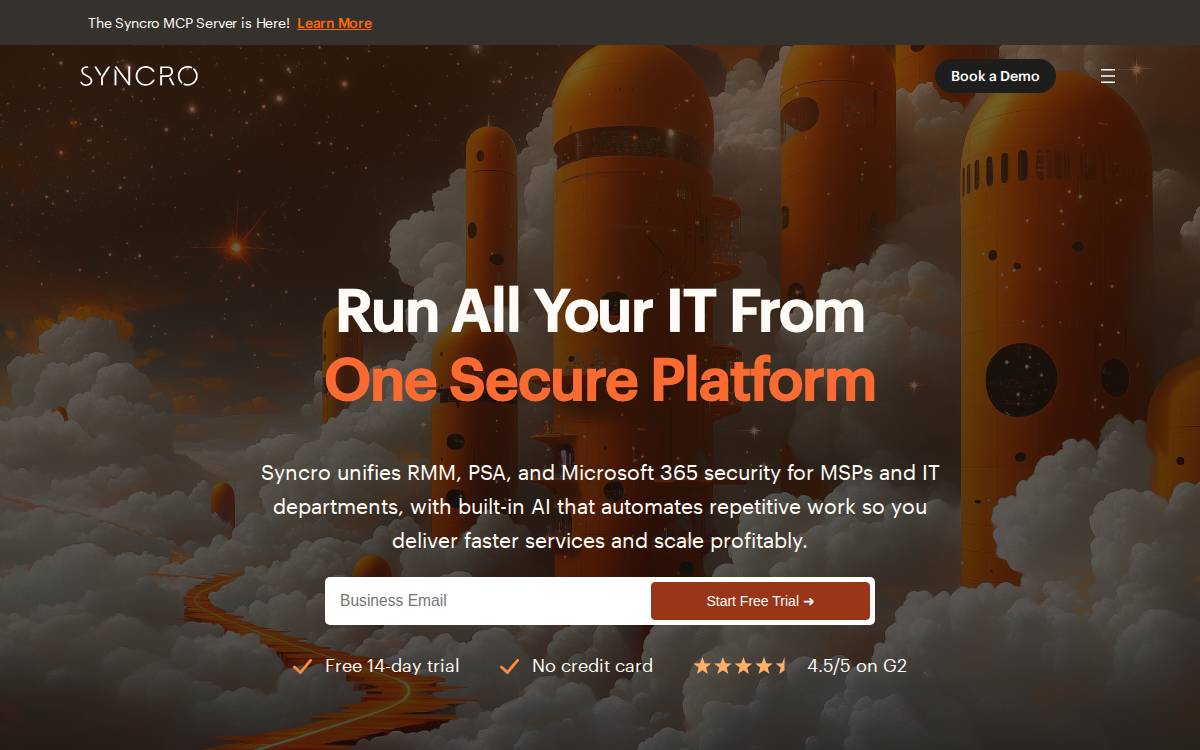This screenshot has width=1200, height=750.
Task: Click the "Free 14-day trial" text
Action: pos(392,666)
